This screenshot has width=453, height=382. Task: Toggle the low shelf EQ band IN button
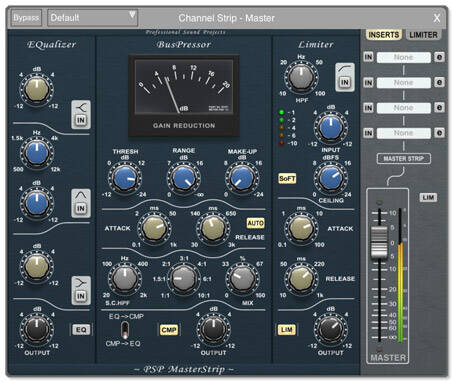[81, 296]
